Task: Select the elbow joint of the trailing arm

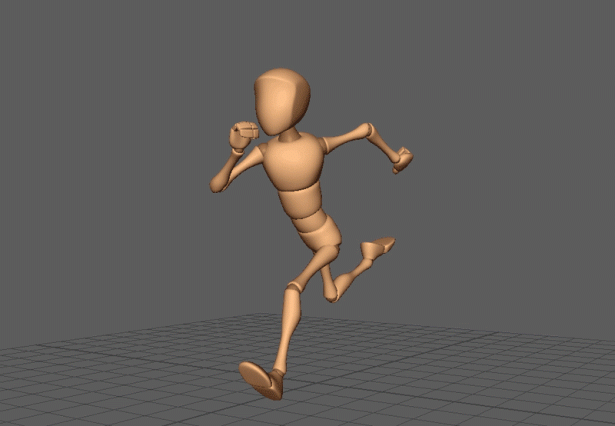Action: tap(368, 131)
